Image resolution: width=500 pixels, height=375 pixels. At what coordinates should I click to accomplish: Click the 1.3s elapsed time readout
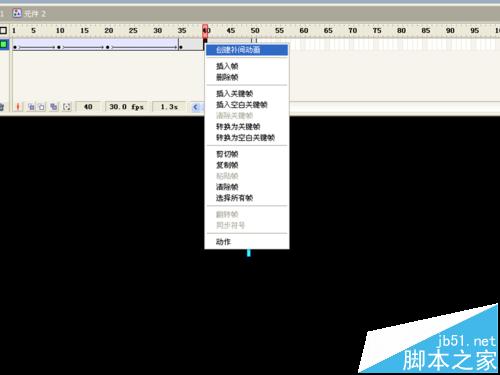tap(169, 107)
